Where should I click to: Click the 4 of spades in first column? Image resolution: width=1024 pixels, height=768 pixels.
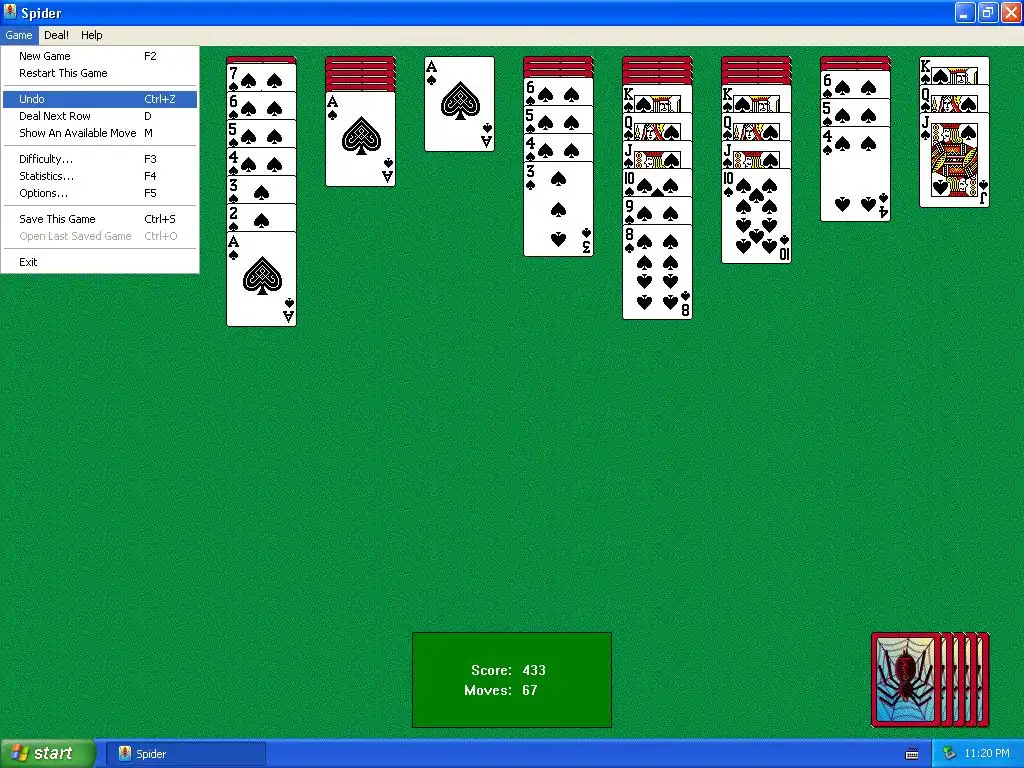point(261,162)
